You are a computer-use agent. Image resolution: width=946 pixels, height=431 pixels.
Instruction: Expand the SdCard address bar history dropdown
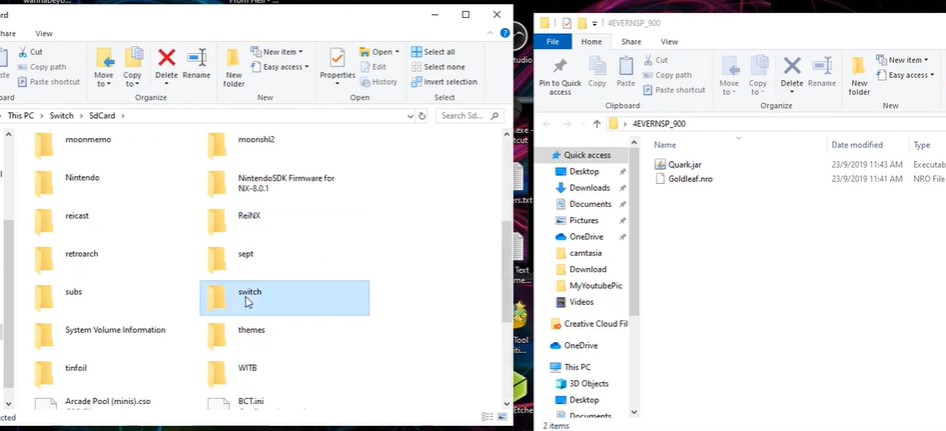(x=411, y=116)
